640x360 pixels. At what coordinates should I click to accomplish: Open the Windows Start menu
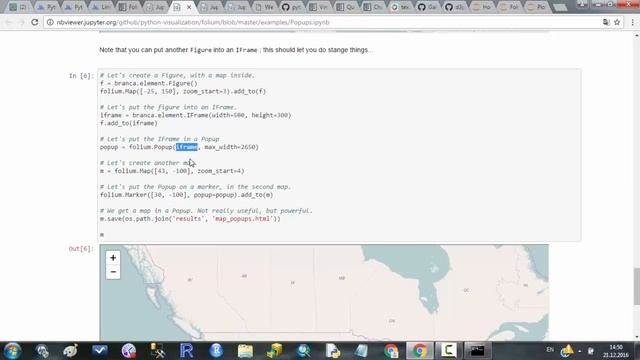(x=12, y=351)
